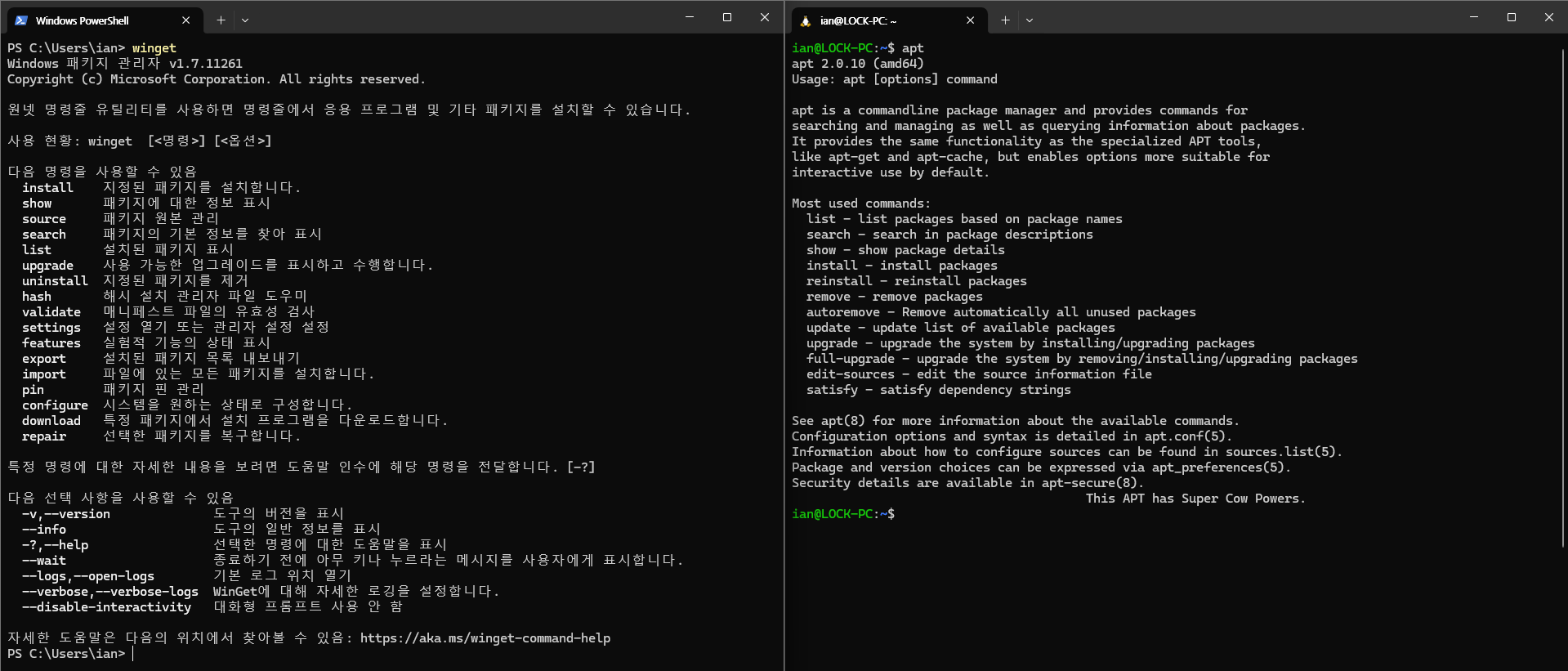The height and width of the screenshot is (671, 1568).
Task: Click 'This APT has Super Cow Powers.' text
Action: coord(1195,499)
